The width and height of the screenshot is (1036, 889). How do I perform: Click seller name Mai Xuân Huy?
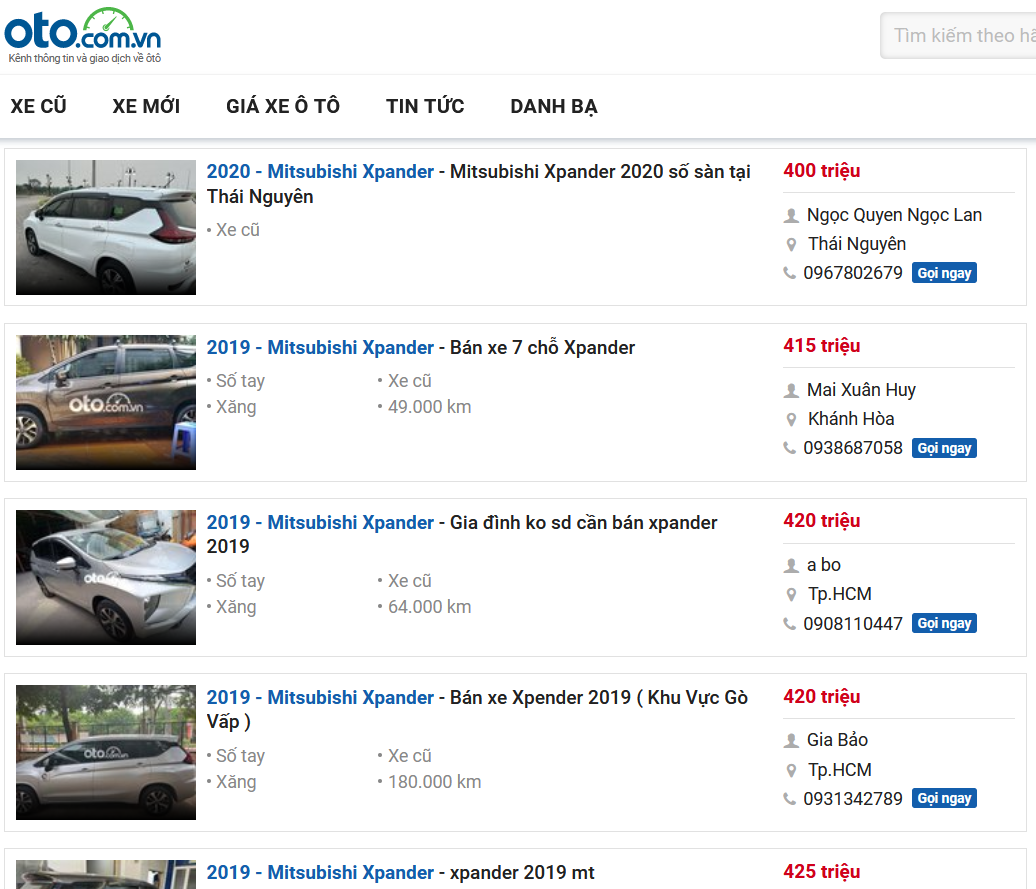[x=861, y=390]
